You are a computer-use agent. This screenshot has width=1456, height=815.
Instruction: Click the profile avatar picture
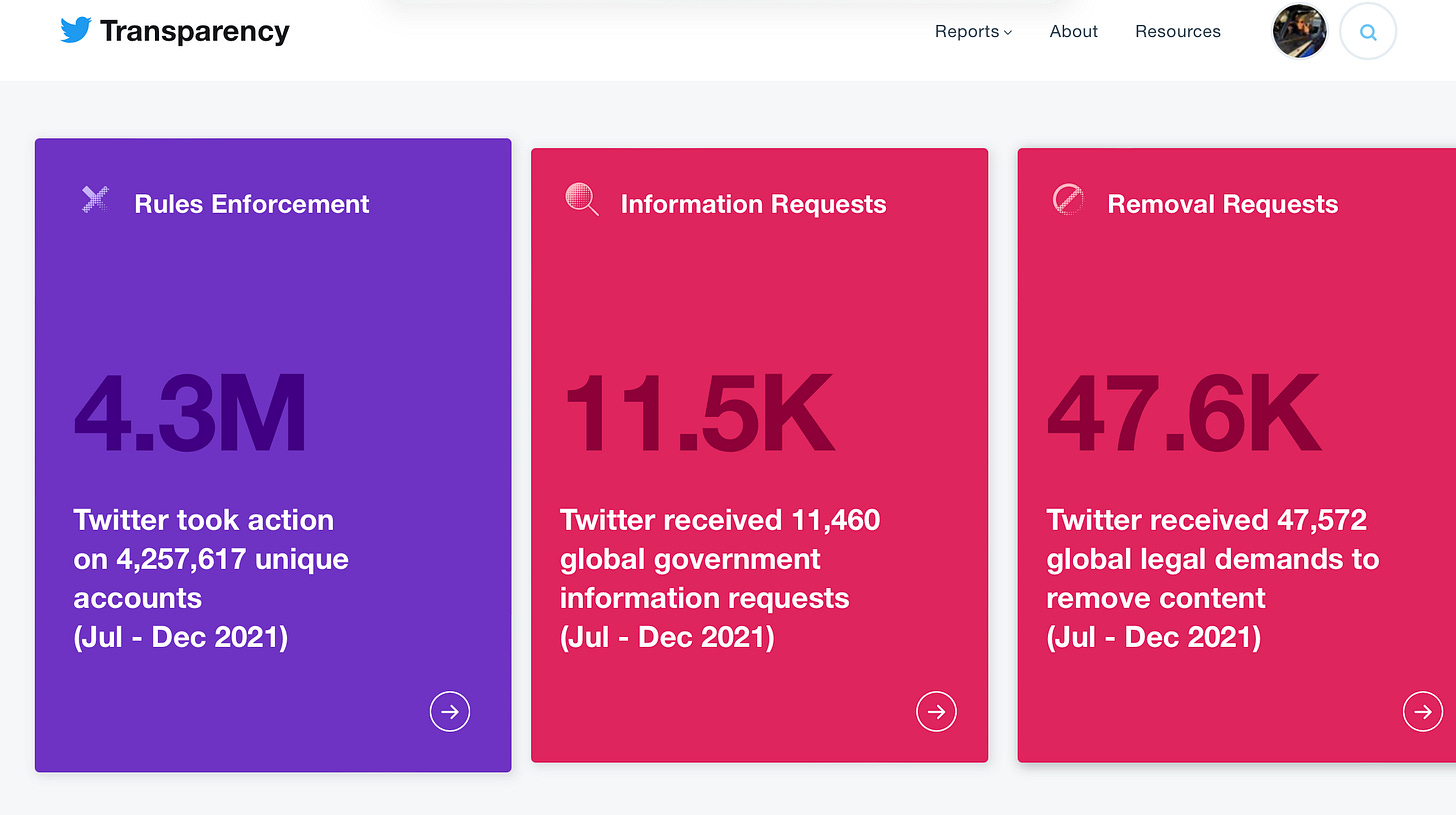click(x=1299, y=32)
